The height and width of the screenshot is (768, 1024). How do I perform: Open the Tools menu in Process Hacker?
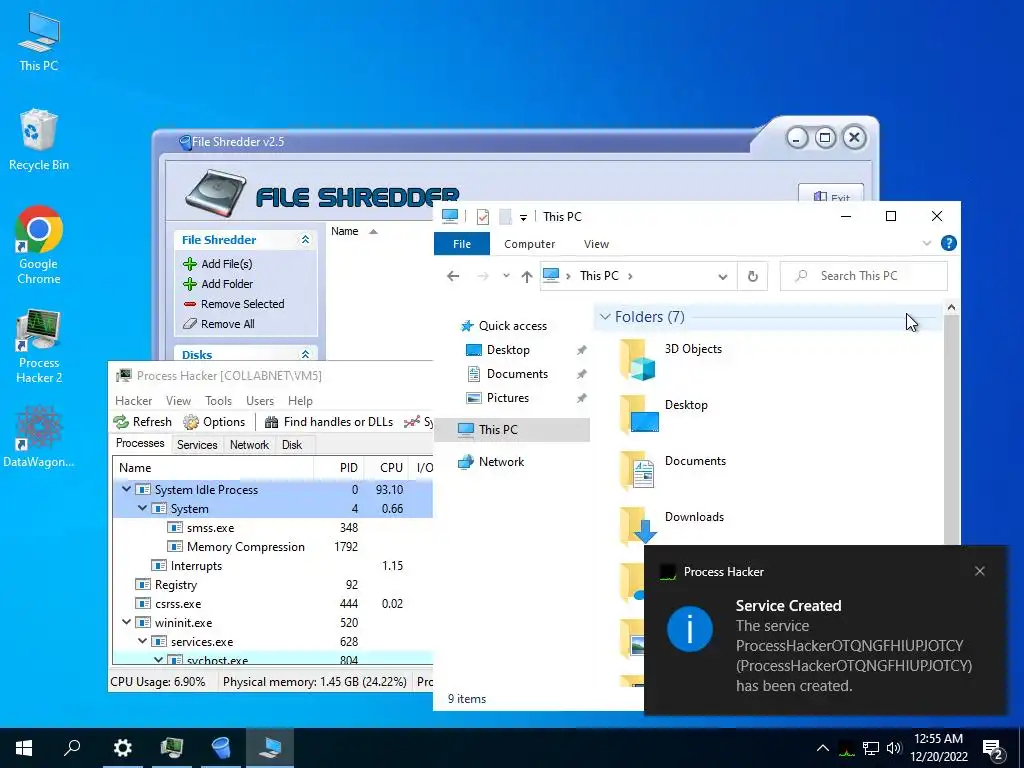218,400
